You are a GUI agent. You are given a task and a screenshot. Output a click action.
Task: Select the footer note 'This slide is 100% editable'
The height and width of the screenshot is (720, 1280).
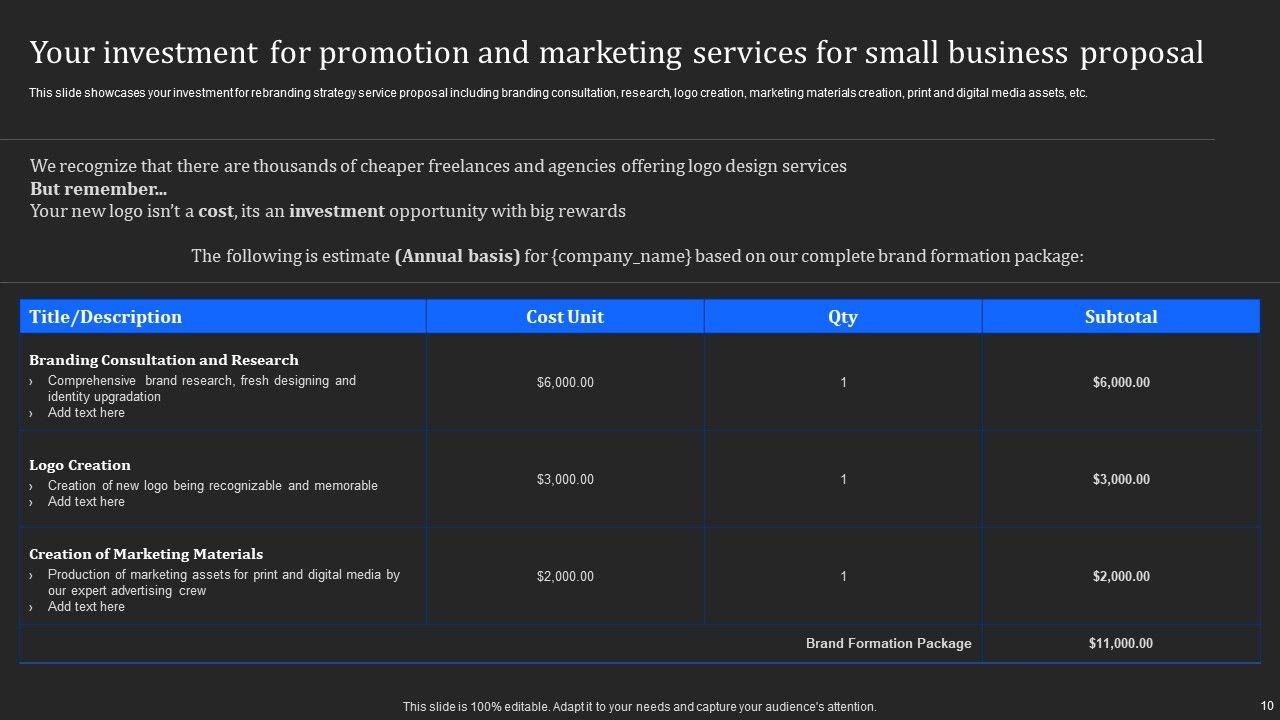[640, 707]
